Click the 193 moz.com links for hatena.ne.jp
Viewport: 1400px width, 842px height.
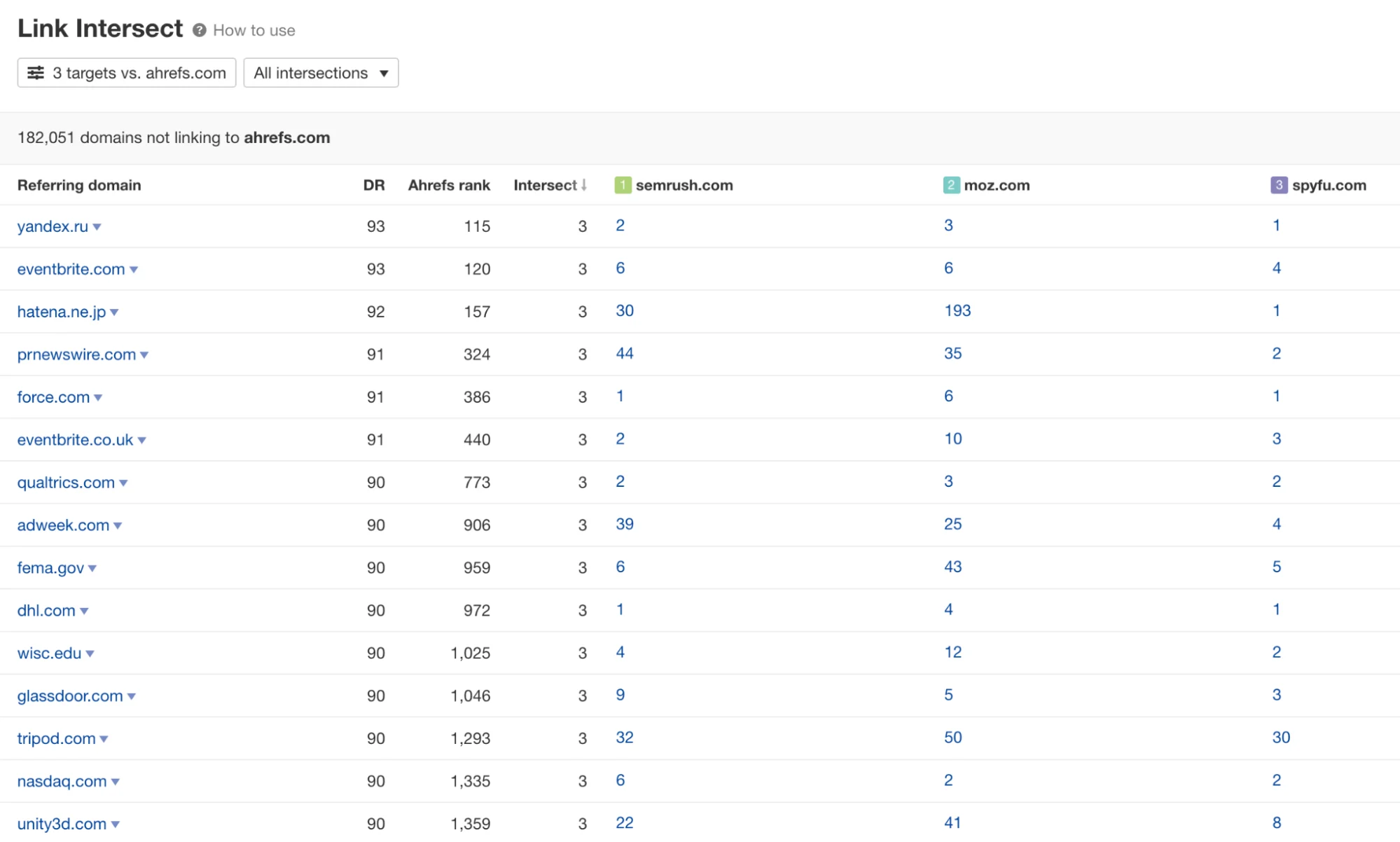[957, 310]
